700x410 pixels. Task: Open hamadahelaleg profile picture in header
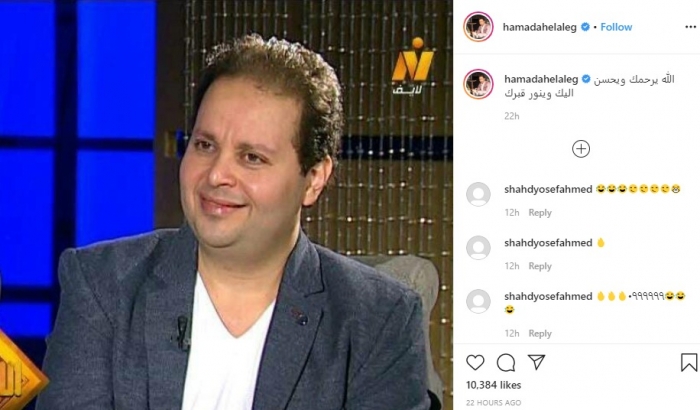tap(478, 27)
